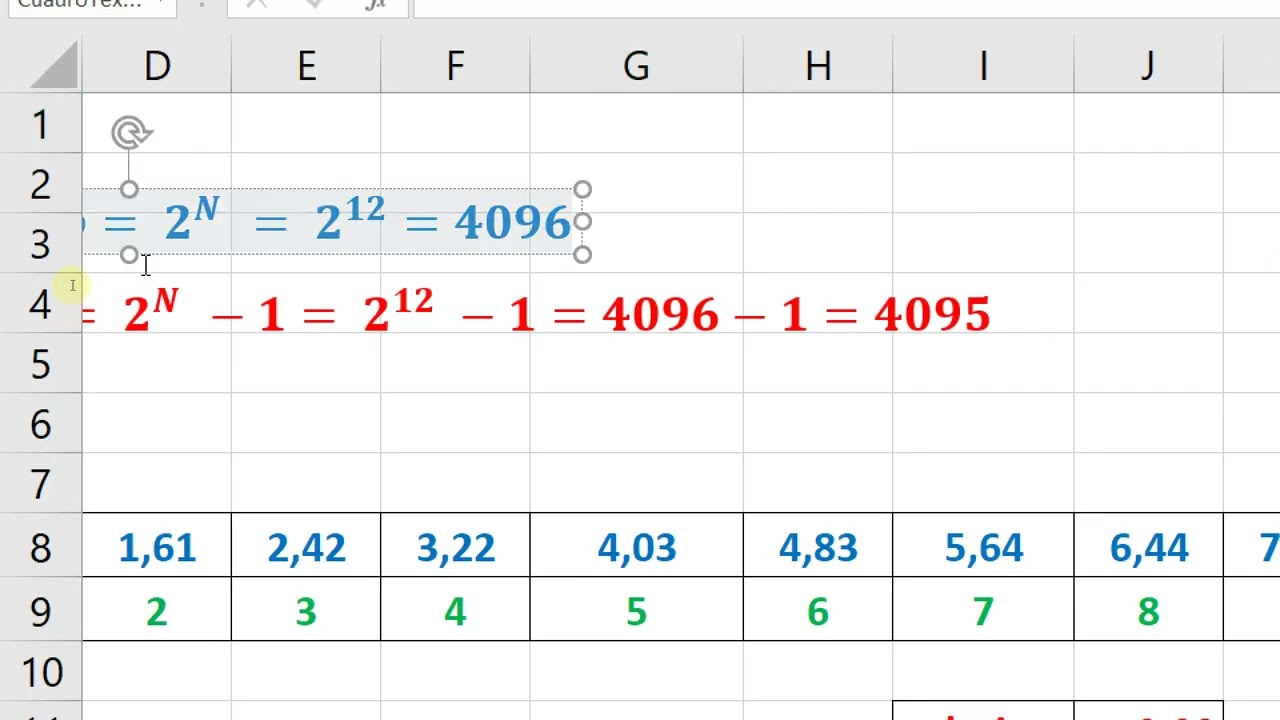Click the top-right resize handle of text box
This screenshot has height=720, width=1280.
pyautogui.click(x=583, y=189)
